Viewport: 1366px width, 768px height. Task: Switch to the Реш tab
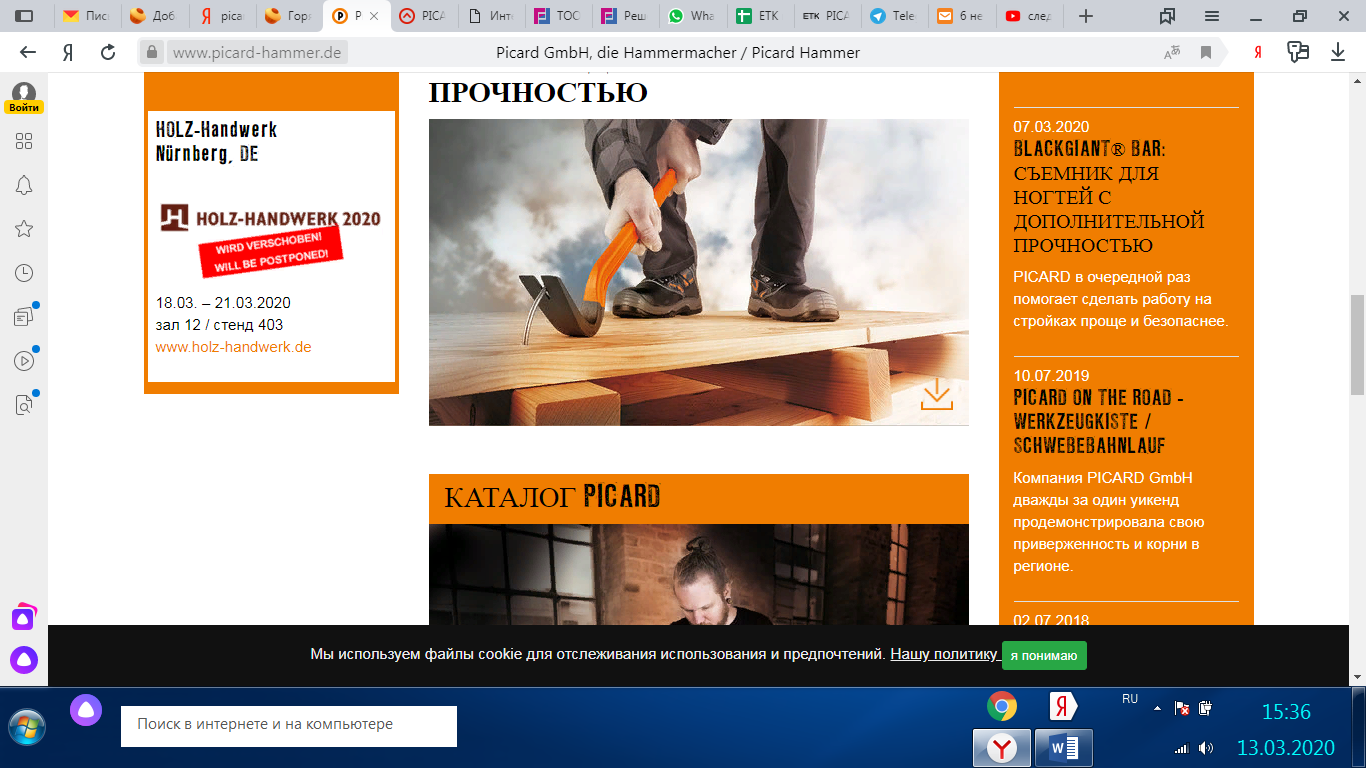626,16
